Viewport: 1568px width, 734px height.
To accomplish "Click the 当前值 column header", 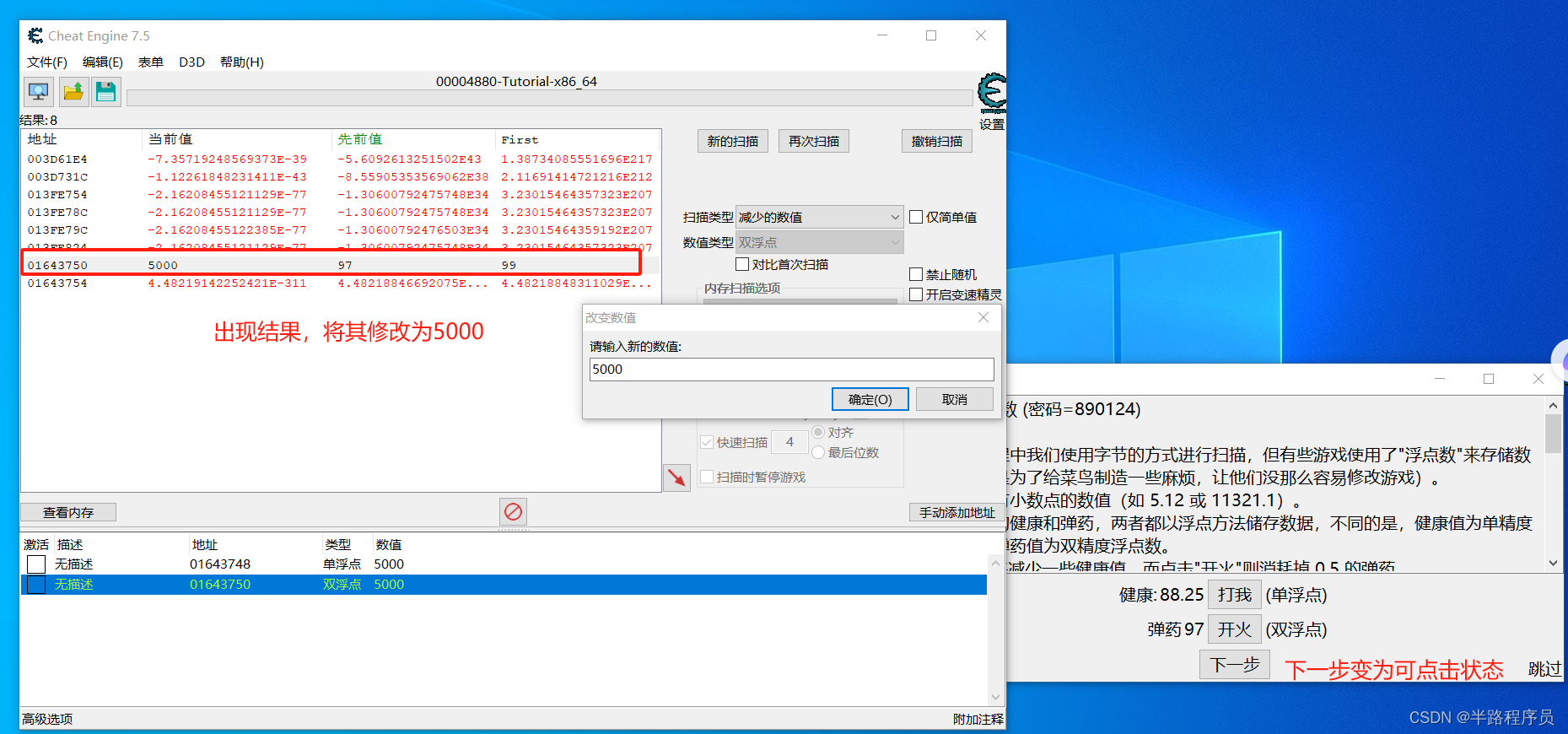I will [x=237, y=139].
